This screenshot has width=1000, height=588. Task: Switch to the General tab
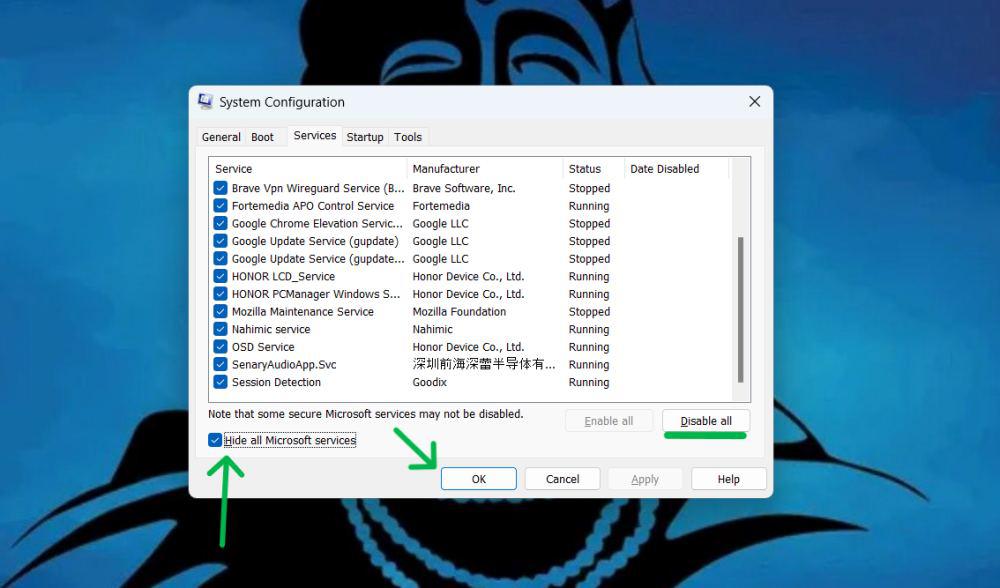coord(221,137)
